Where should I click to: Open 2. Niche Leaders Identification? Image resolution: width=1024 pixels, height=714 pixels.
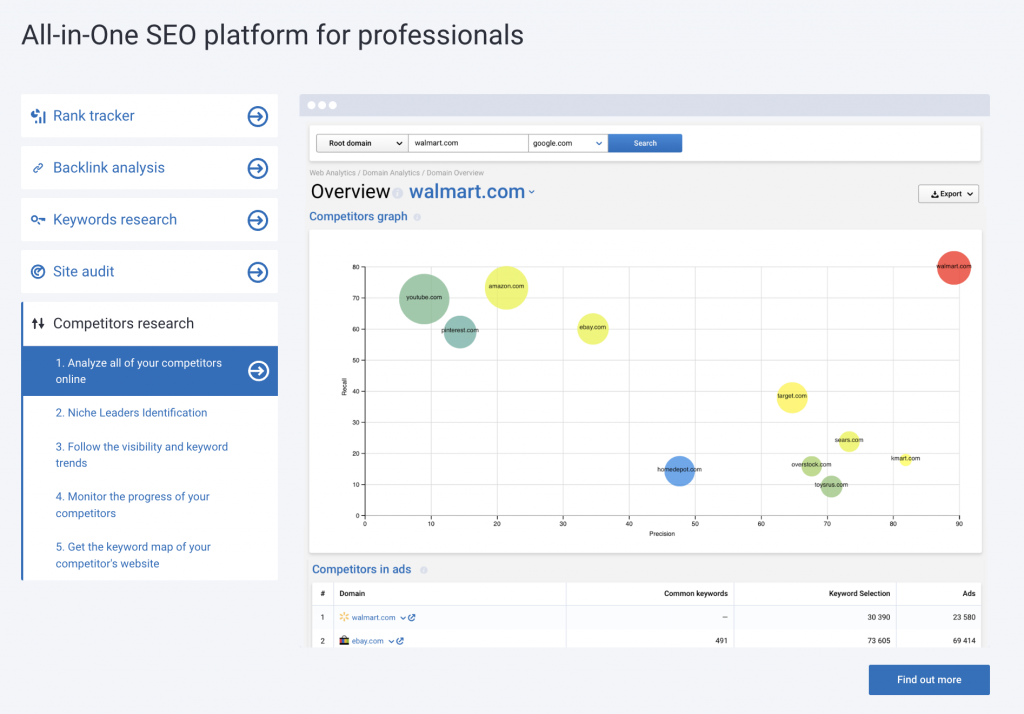point(131,413)
